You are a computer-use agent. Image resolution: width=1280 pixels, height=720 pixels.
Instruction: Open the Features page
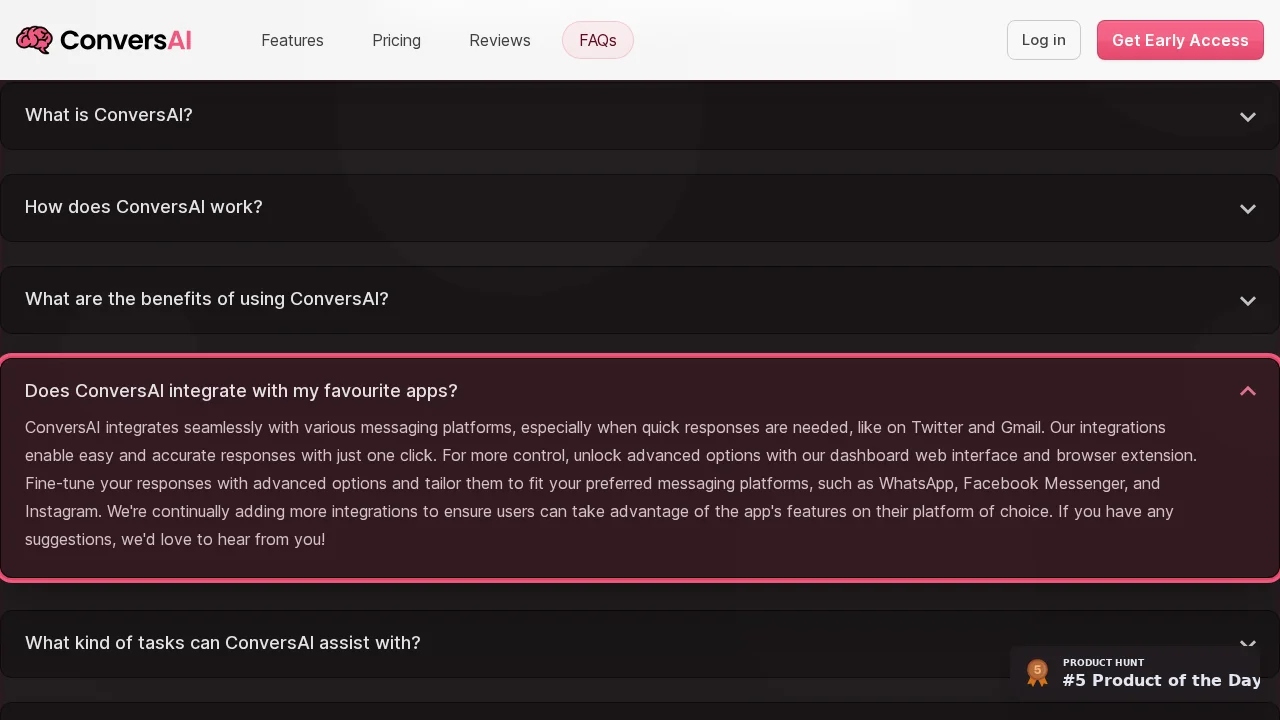(292, 40)
